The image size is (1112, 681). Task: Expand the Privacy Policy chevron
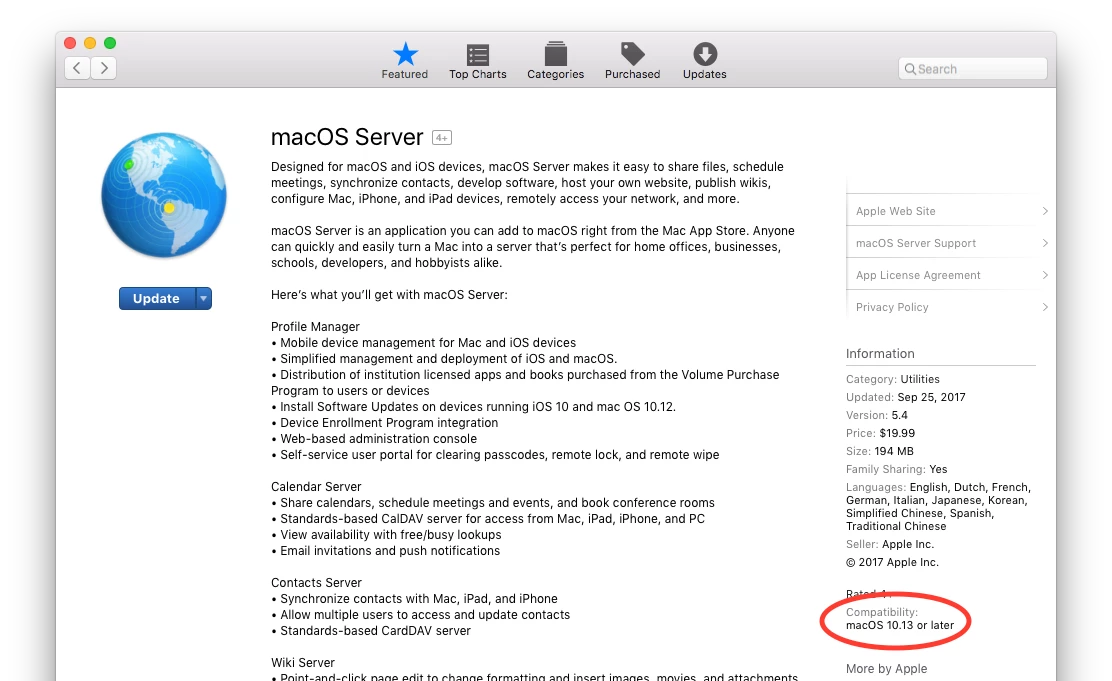tap(1045, 307)
